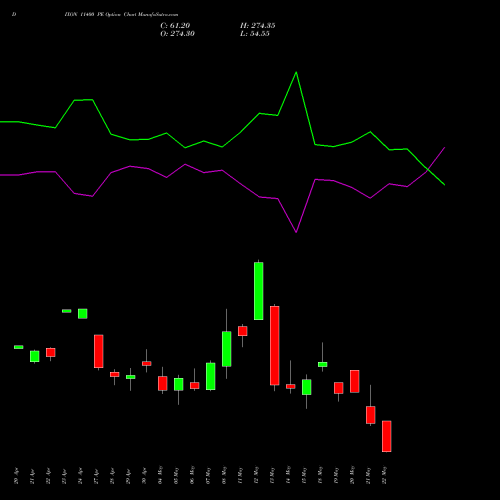500x500 pixels.
Task: Select the 23 Apr date label
Action: pyautogui.click(x=65, y=476)
